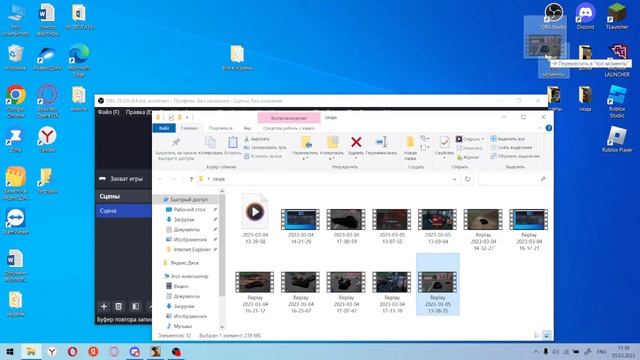The height and width of the screenshot is (360, 640).
Task: Open the Explorer File tab
Action: pyautogui.click(x=164, y=128)
